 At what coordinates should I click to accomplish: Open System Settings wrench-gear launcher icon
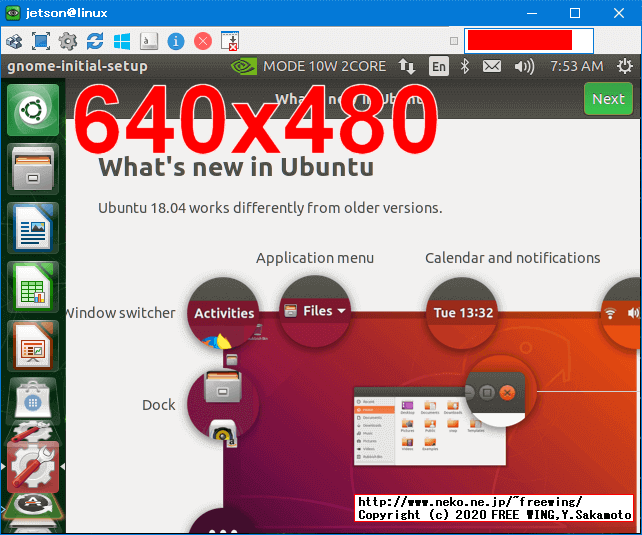(33, 467)
